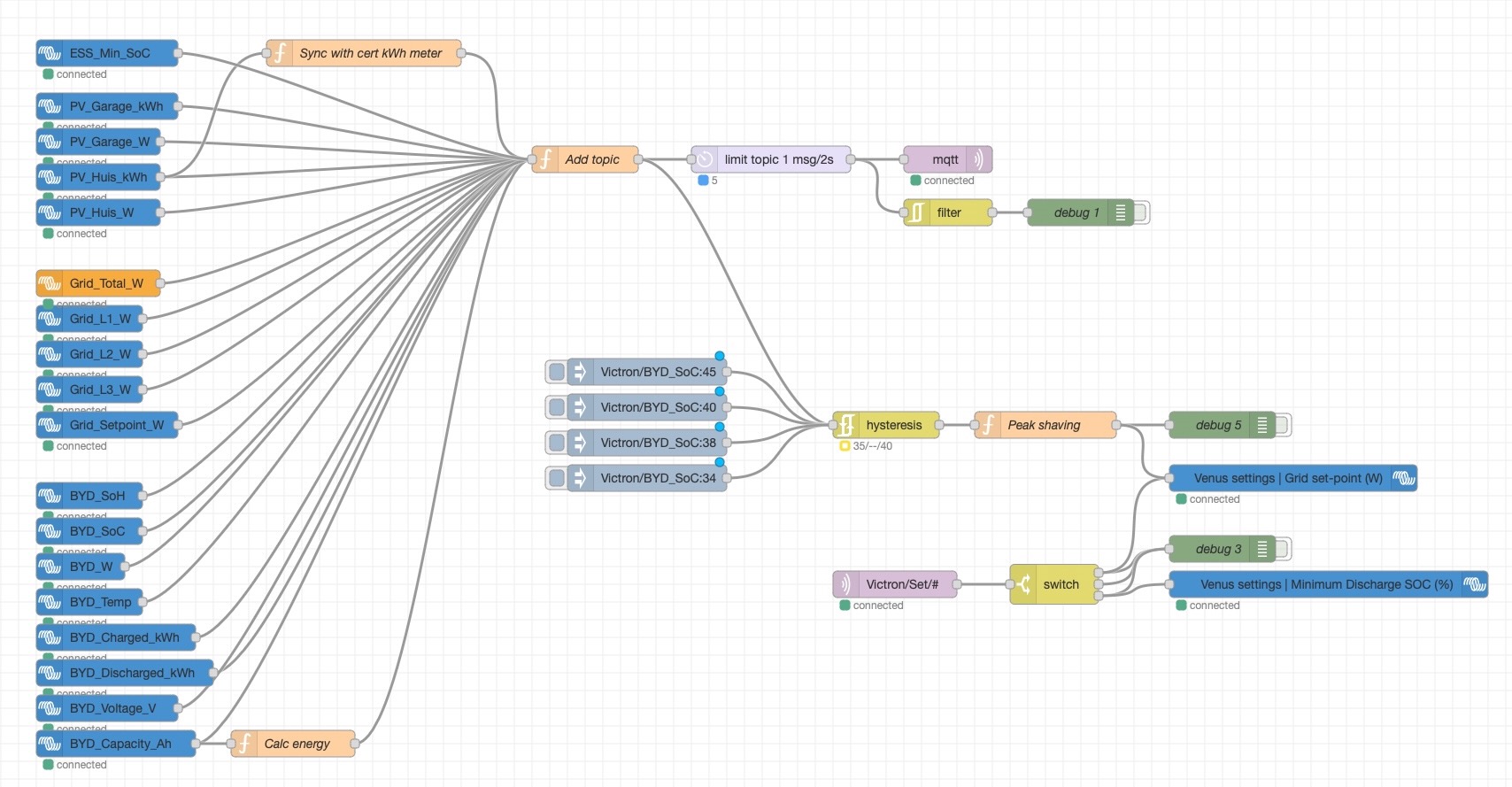Click the function icon on Peak shaving node
This screenshot has height=787, width=1512.
point(988,425)
